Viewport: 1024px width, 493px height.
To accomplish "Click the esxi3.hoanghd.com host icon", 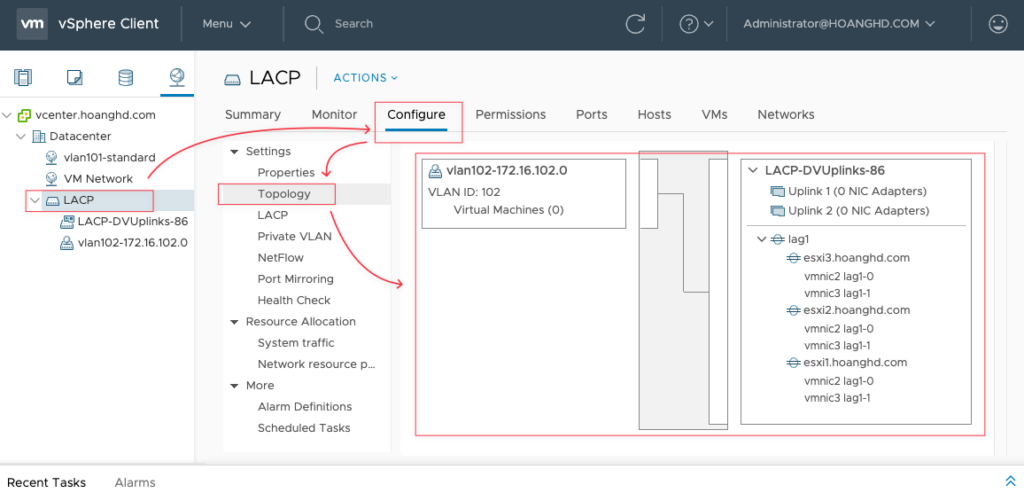I will tap(793, 258).
